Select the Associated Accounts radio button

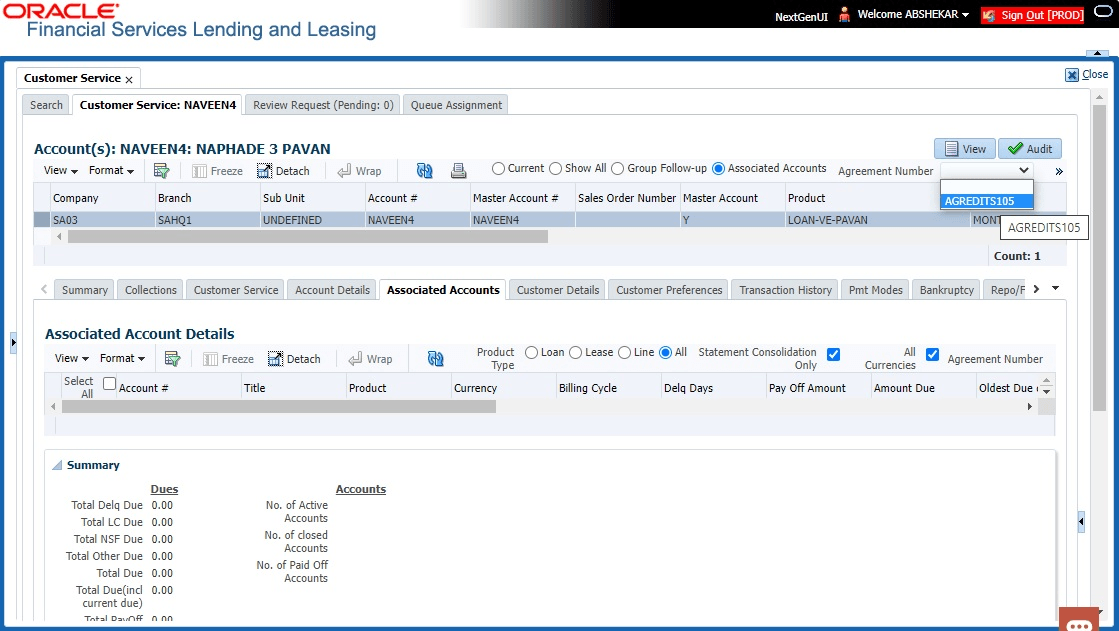coord(719,168)
